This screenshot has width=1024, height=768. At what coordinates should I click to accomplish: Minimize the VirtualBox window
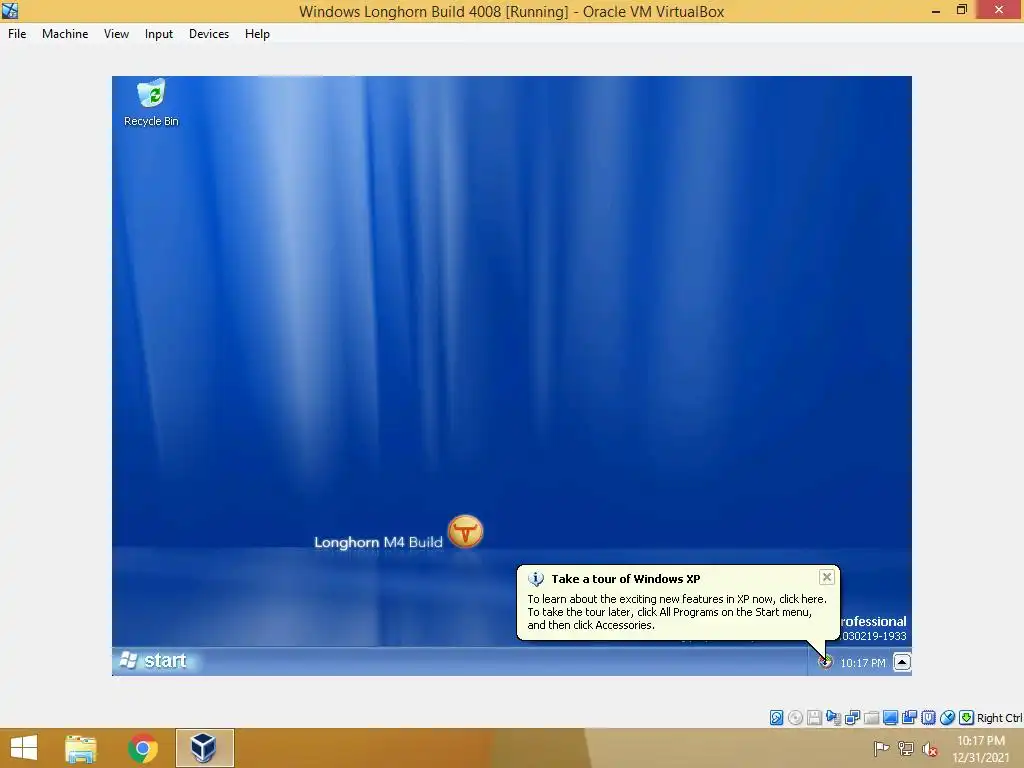pos(936,10)
